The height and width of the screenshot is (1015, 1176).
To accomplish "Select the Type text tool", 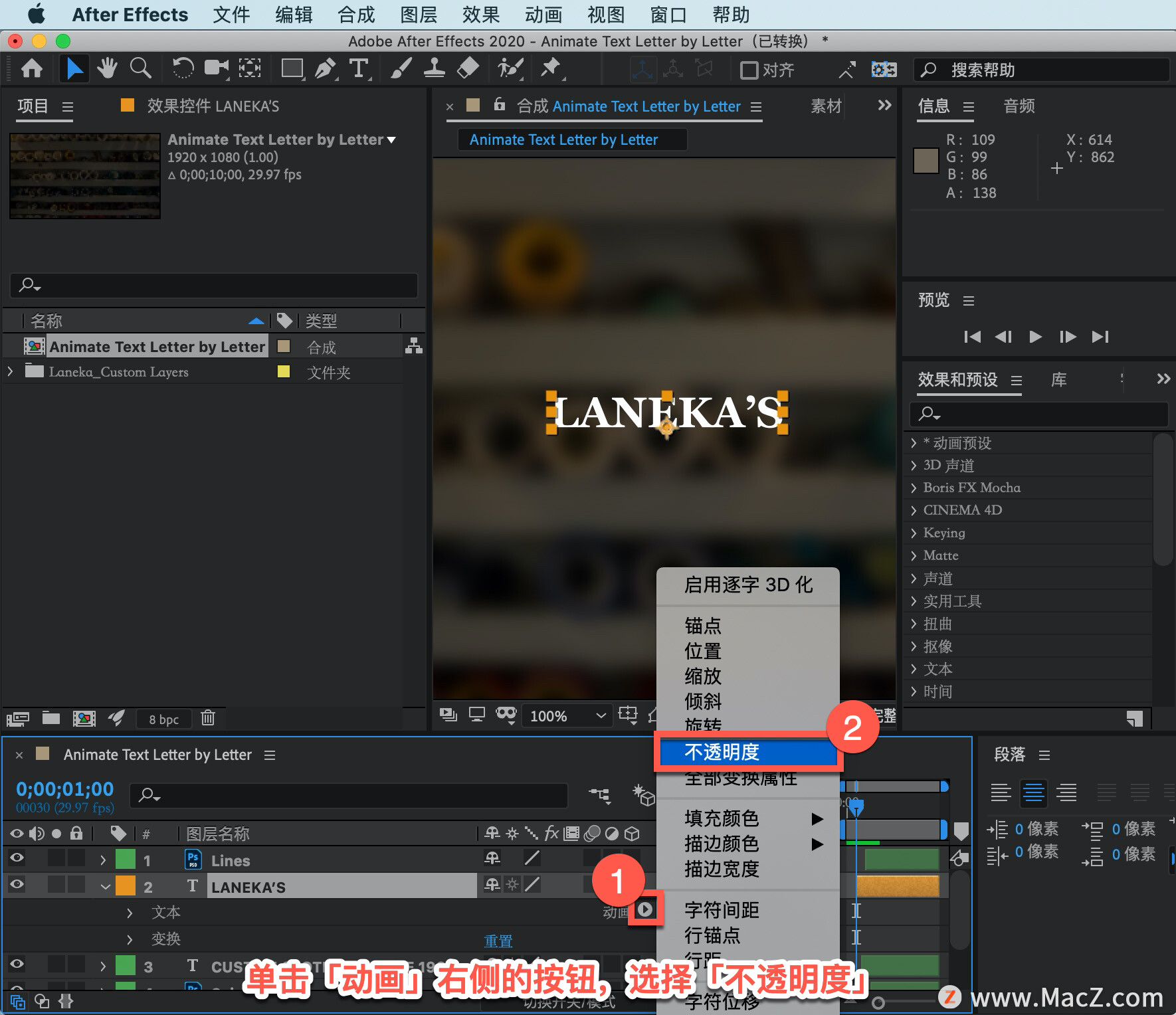I will [x=359, y=68].
